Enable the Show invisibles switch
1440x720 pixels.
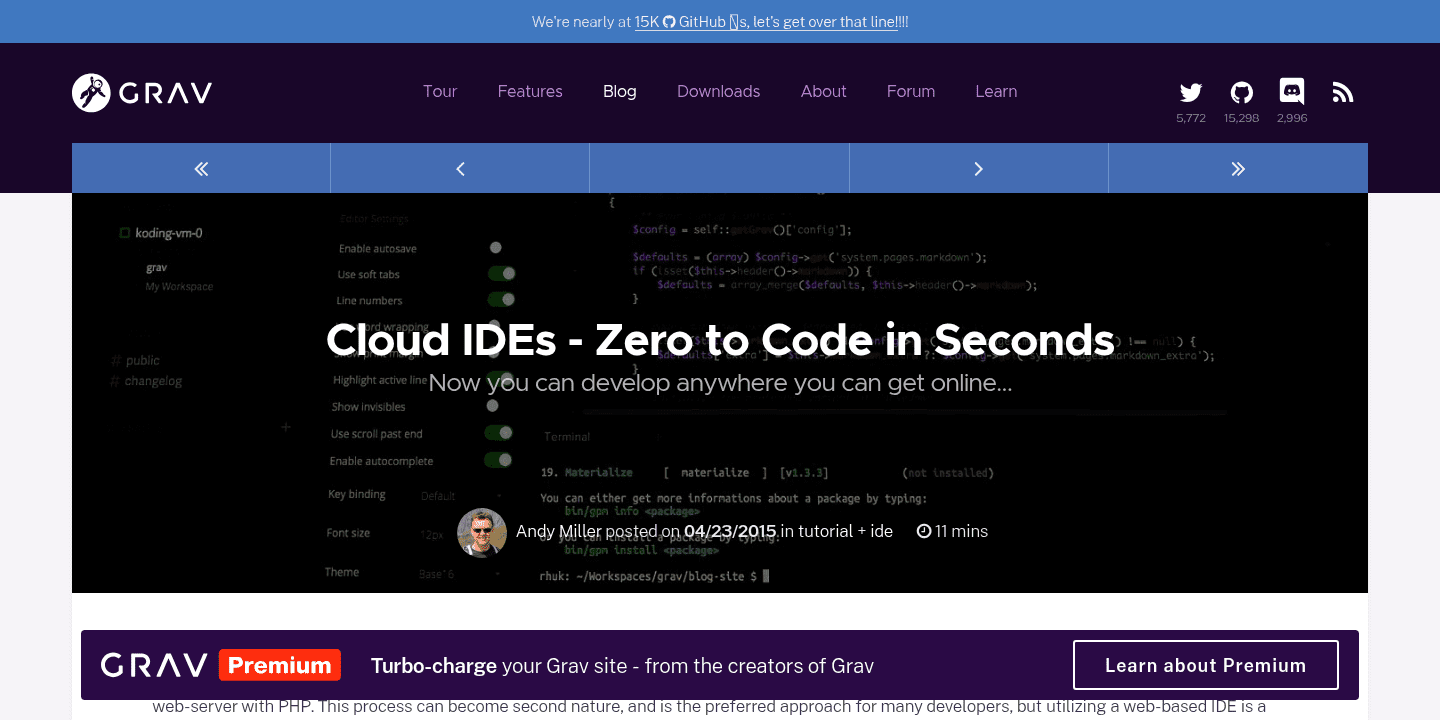[x=492, y=406]
